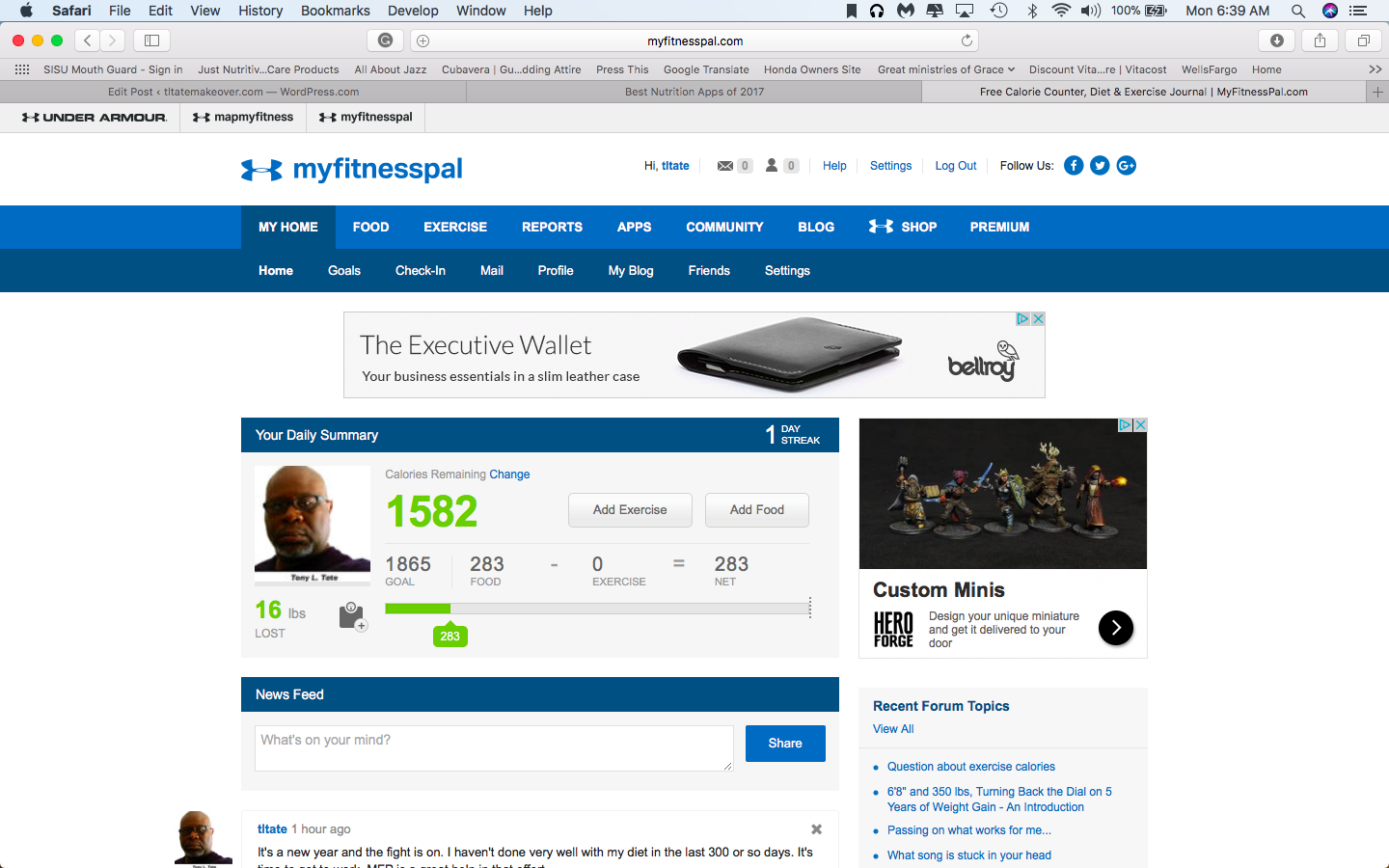Click the Twitter follow icon
The height and width of the screenshot is (868, 1389).
tap(1100, 166)
